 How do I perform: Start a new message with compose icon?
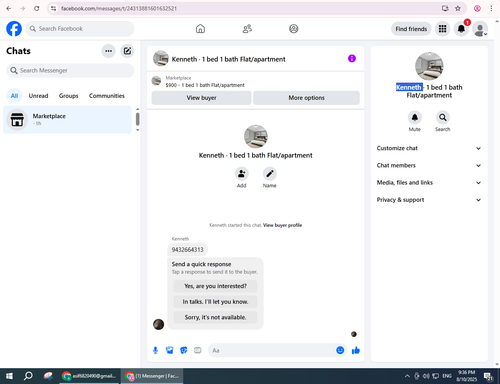tap(127, 51)
